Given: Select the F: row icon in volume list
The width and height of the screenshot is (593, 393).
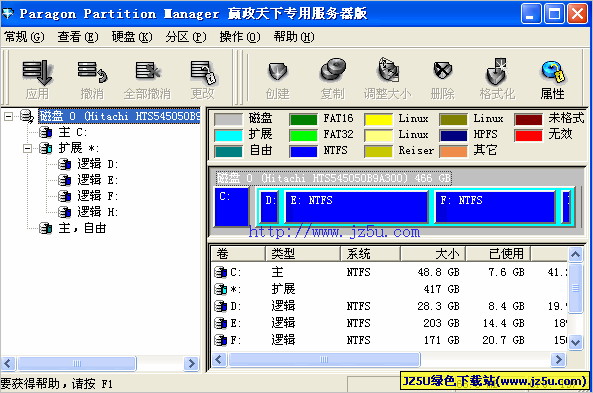Looking at the screenshot, I should (x=220, y=340).
